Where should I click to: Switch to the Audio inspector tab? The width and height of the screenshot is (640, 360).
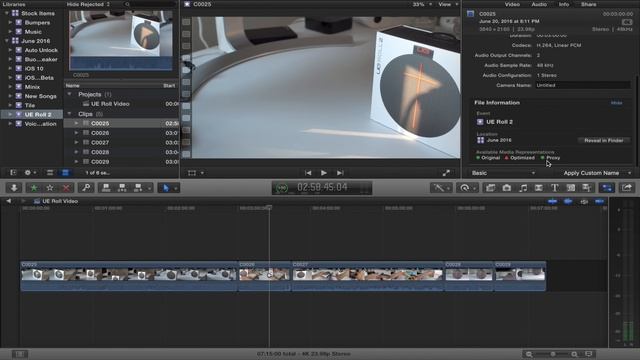point(539,4)
